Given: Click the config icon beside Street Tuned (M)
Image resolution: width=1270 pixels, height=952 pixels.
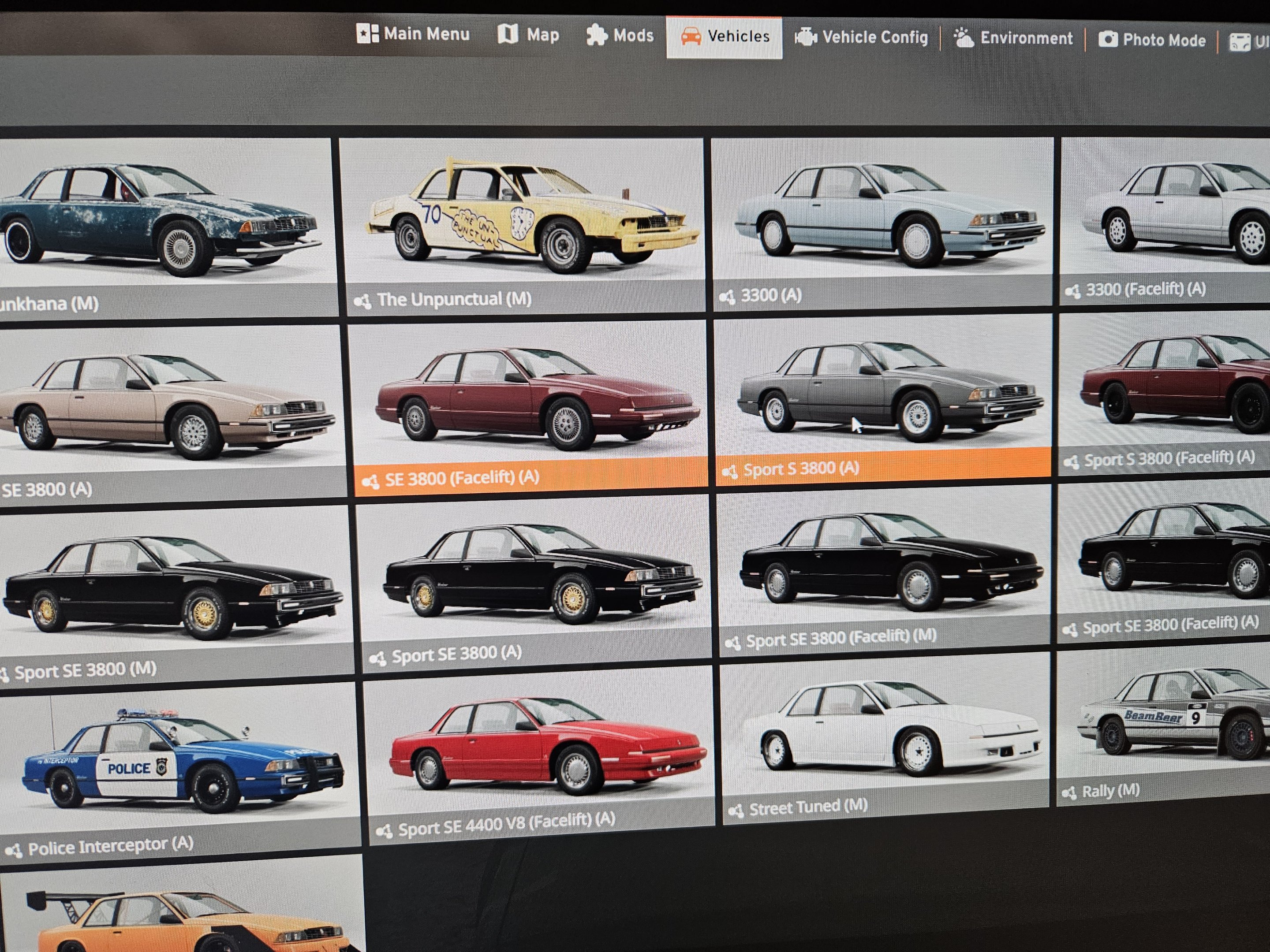Looking at the screenshot, I should 736,810.
